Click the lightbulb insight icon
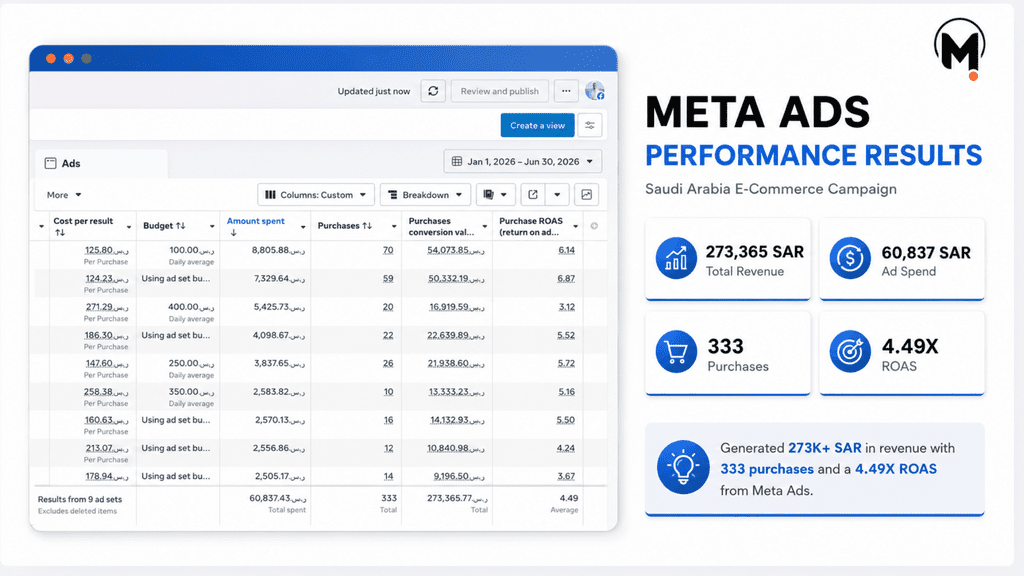The image size is (1024, 576). coord(683,467)
